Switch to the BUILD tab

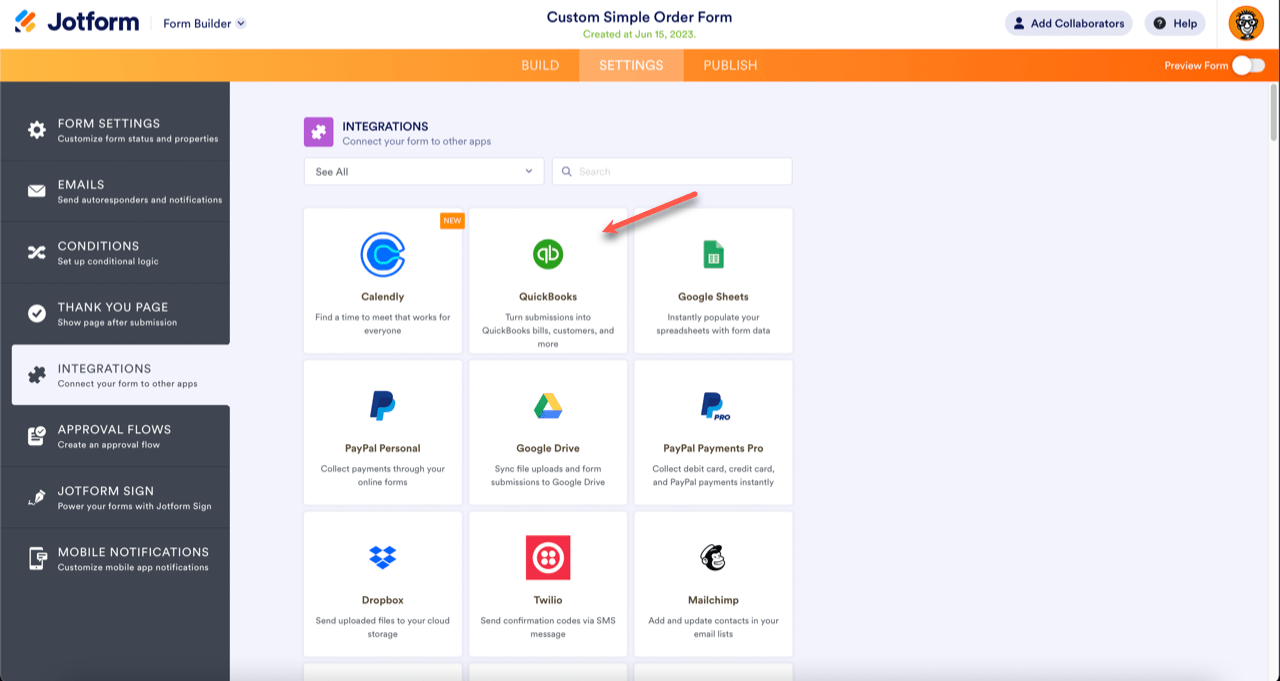click(540, 65)
